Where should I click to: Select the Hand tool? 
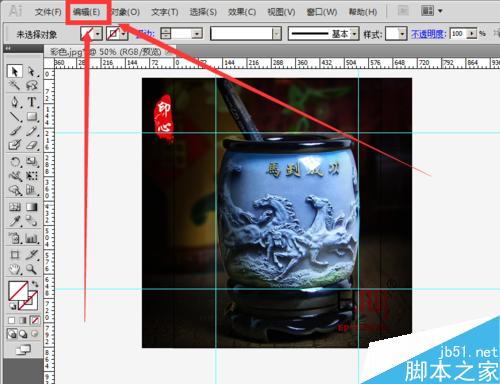click(x=15, y=269)
